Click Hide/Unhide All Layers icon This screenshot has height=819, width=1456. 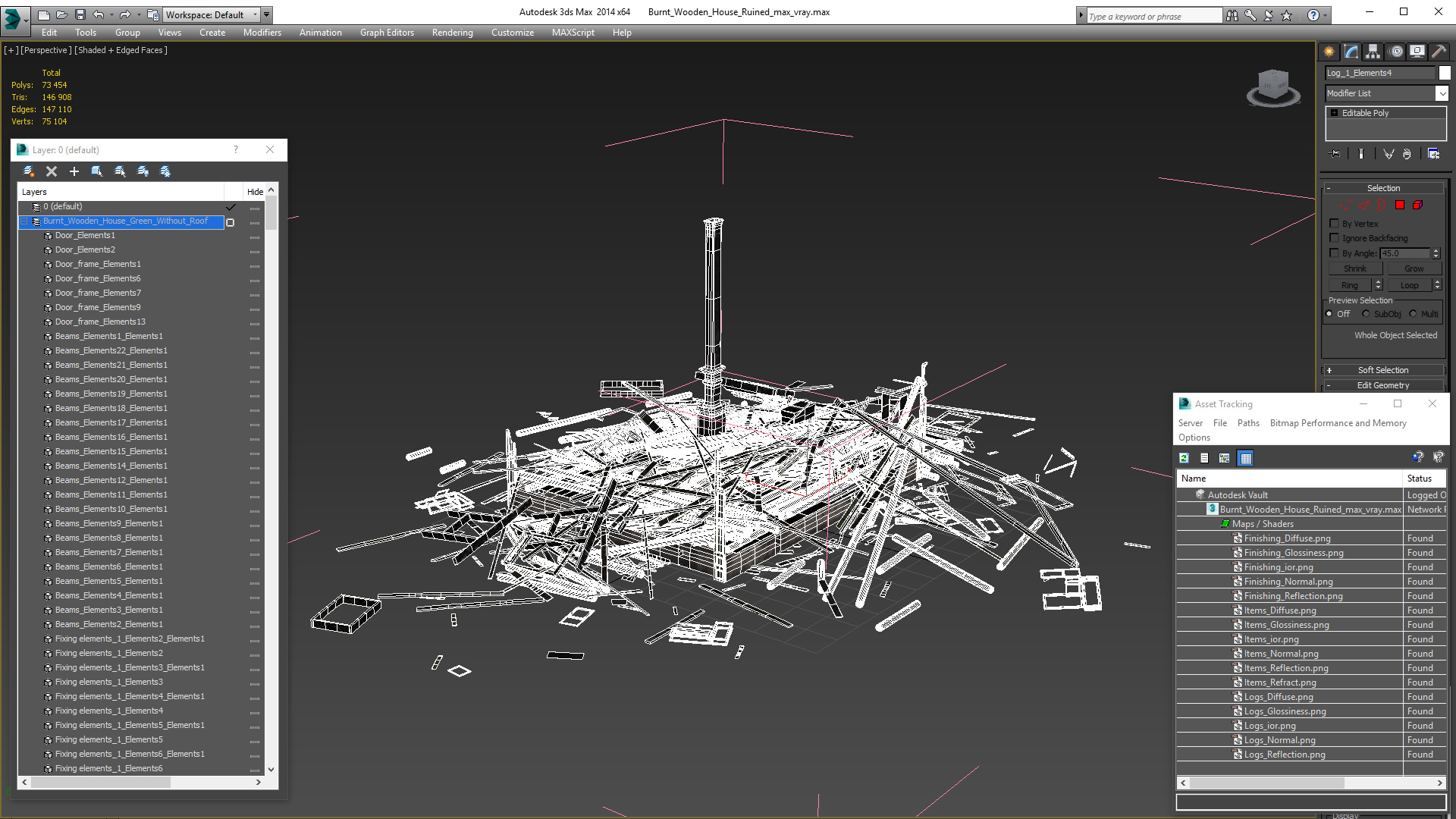143,171
